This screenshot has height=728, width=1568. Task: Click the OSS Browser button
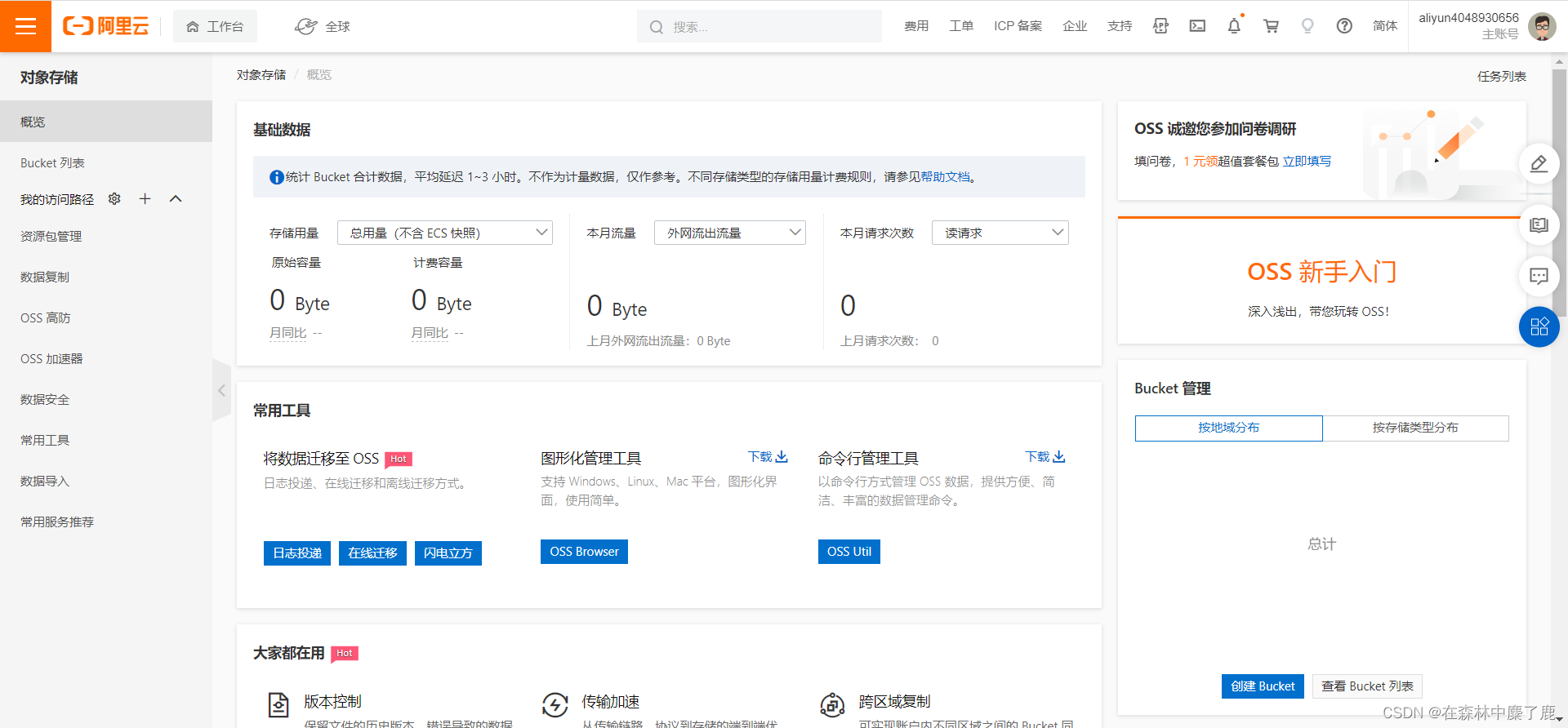coord(584,552)
